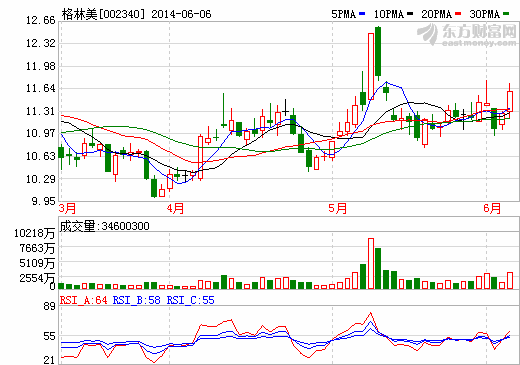Click the 4月 month marker

(176, 209)
